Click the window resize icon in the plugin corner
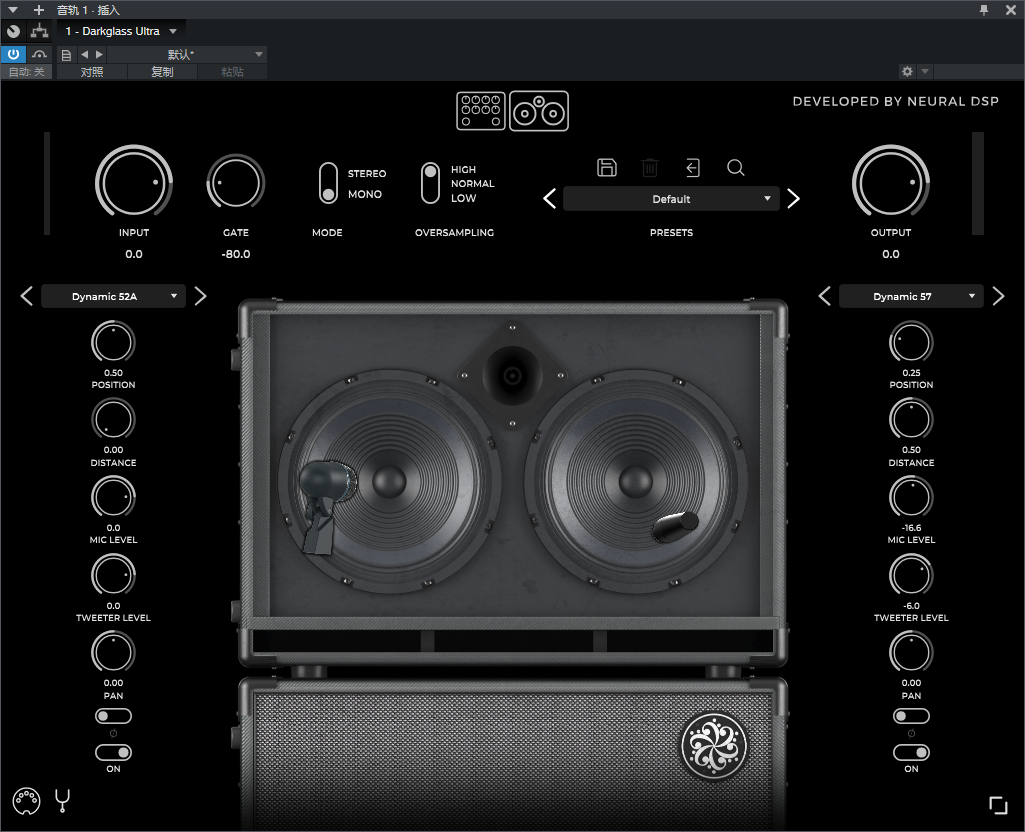 (x=998, y=805)
